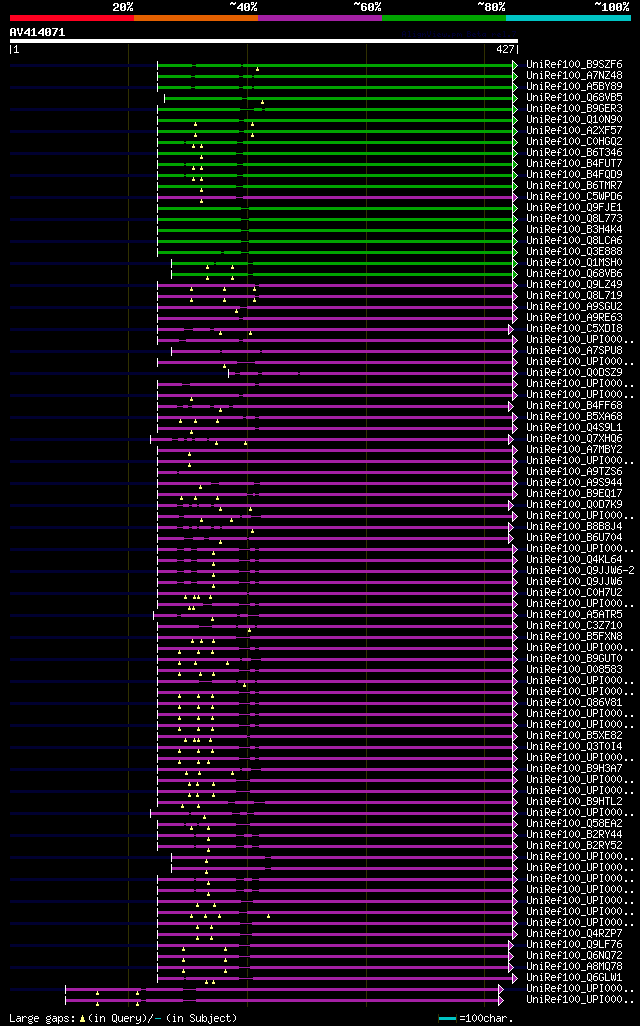Go to the UniRef100_Q4KL64 label
The width and height of the screenshot is (640, 1026).
pyautogui.click(x=574, y=559)
